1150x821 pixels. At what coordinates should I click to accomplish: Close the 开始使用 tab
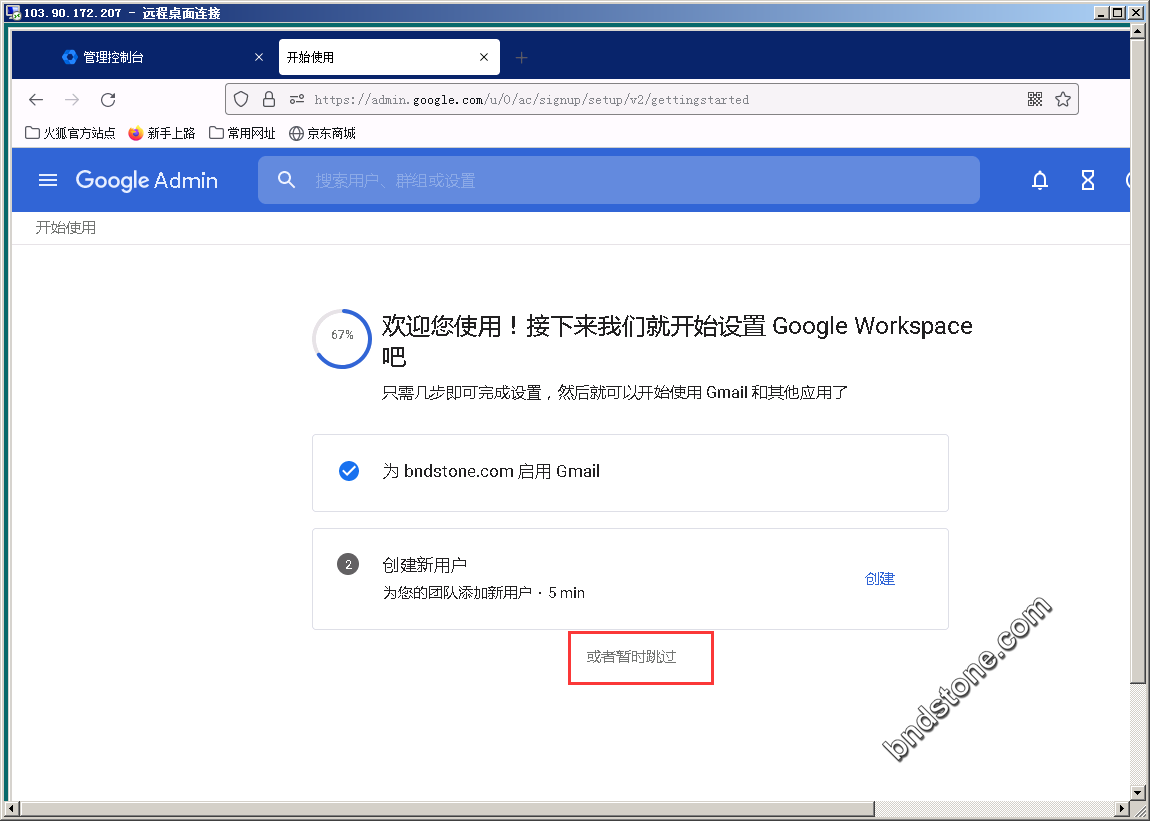pos(484,57)
